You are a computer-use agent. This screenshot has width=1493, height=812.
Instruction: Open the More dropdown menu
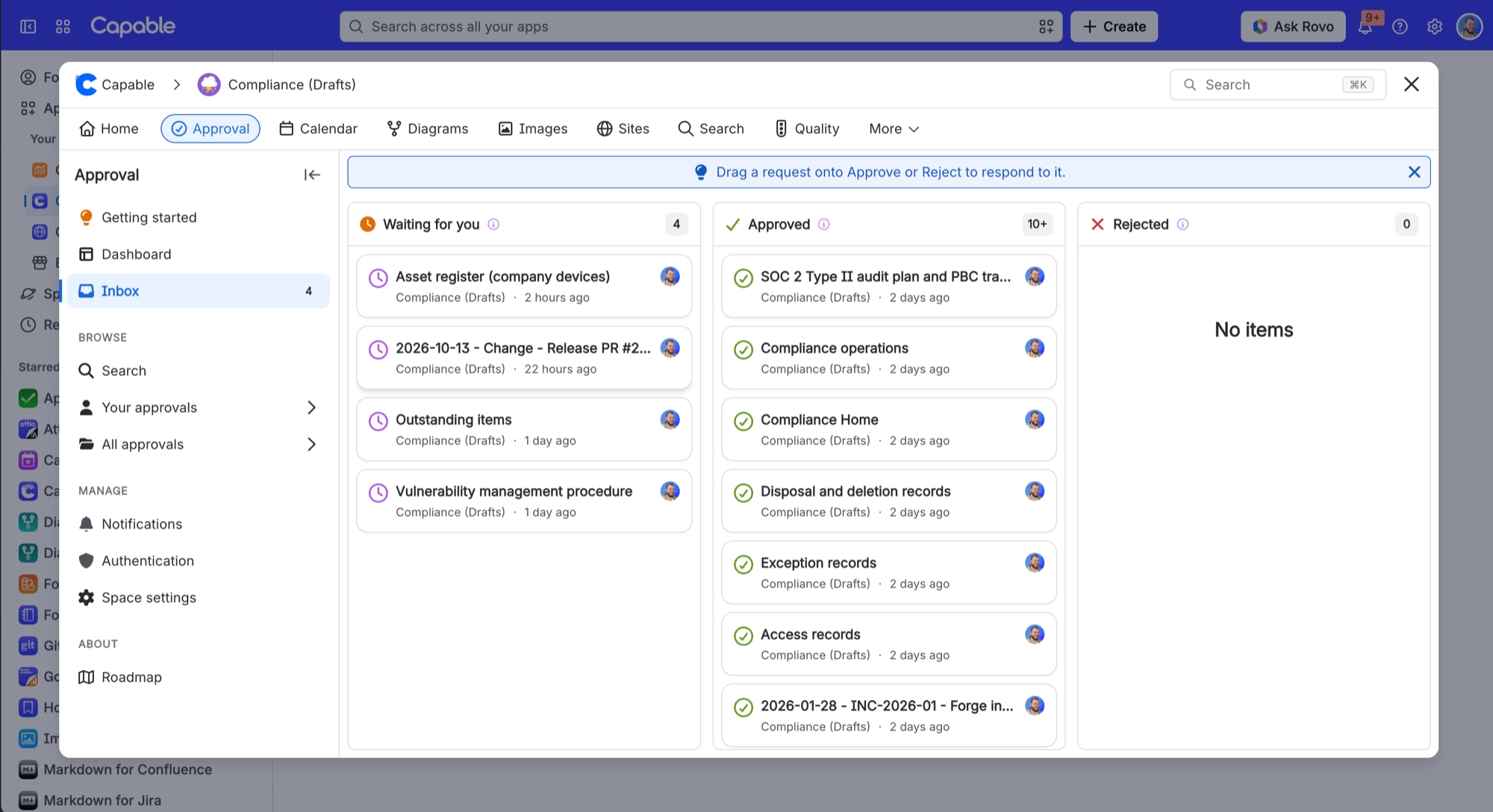894,129
